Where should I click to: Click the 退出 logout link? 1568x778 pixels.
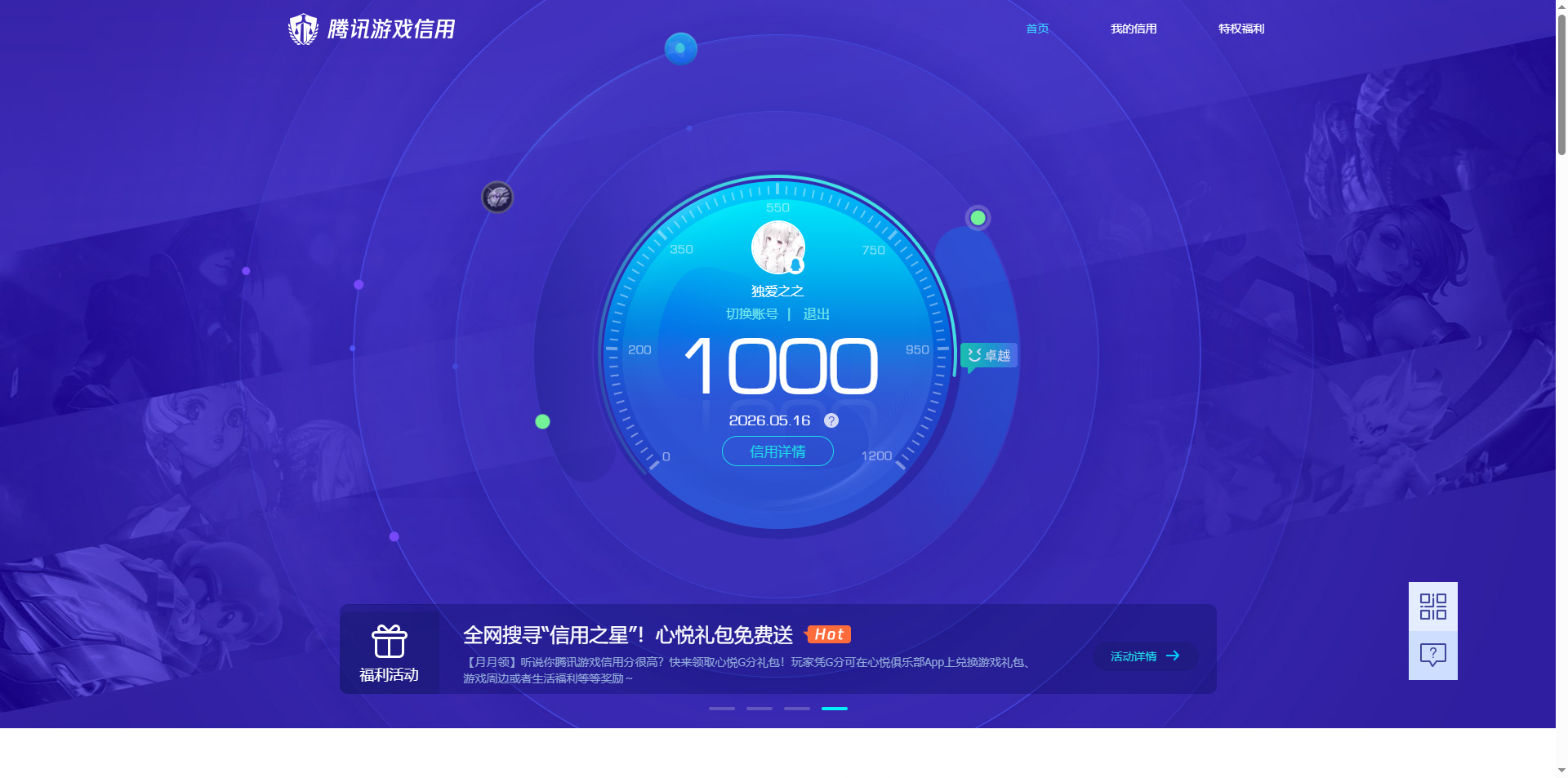tap(816, 314)
